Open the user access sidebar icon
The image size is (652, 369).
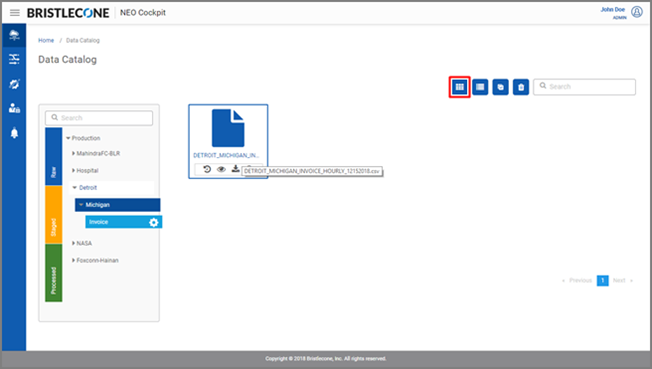click(x=14, y=108)
